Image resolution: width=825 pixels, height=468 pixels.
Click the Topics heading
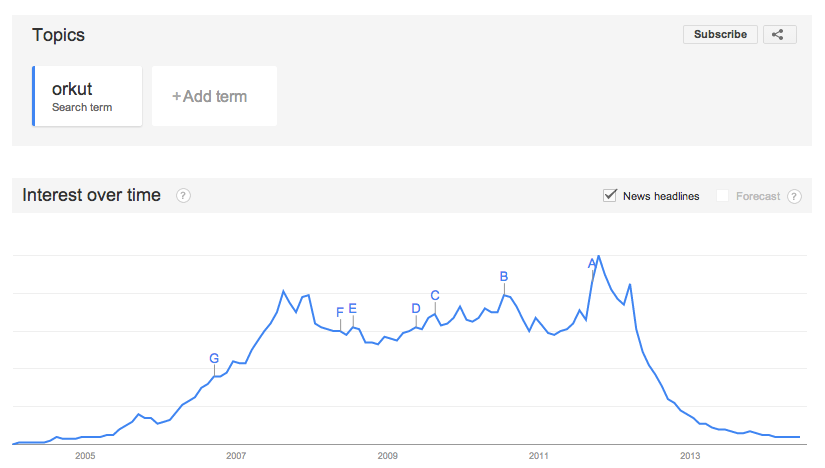point(58,35)
